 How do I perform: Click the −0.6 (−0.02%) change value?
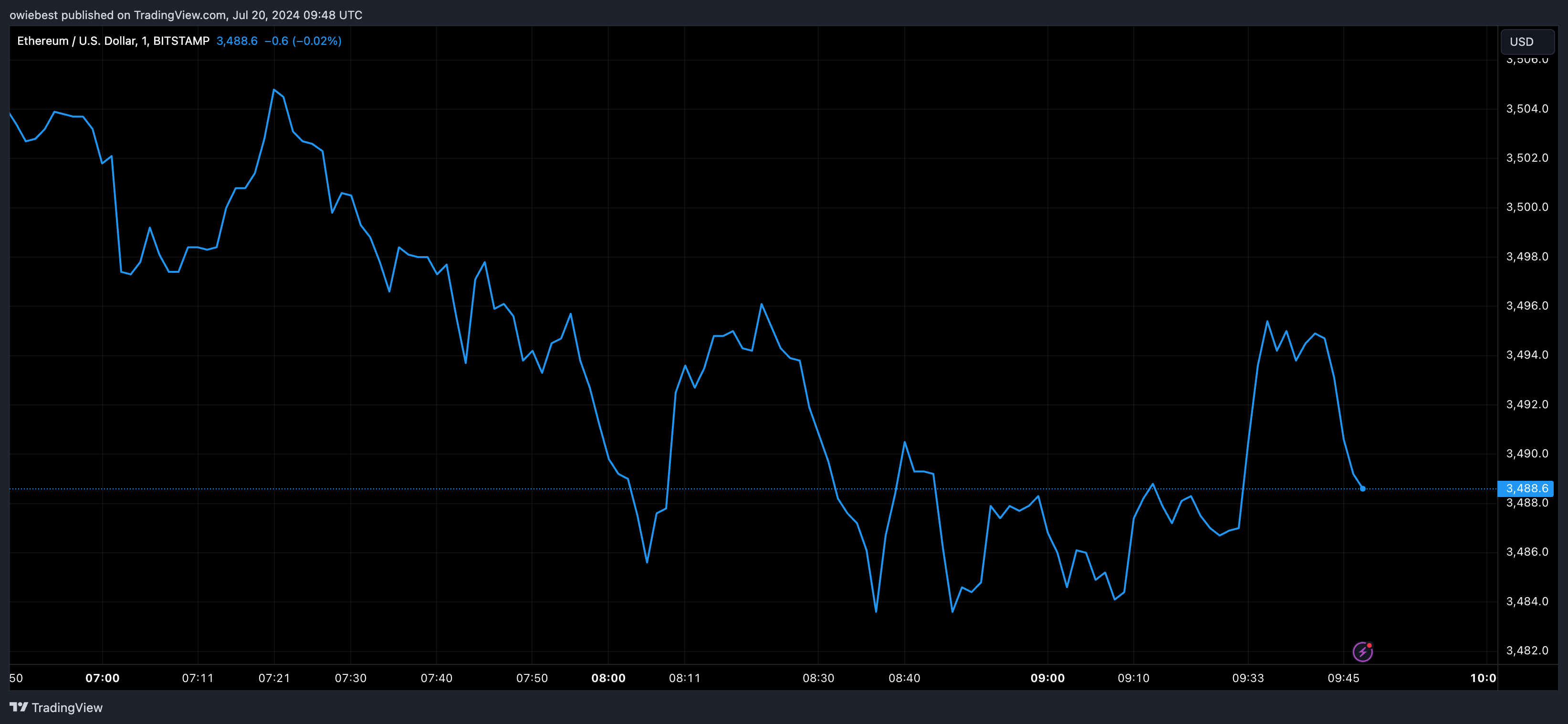(x=303, y=41)
